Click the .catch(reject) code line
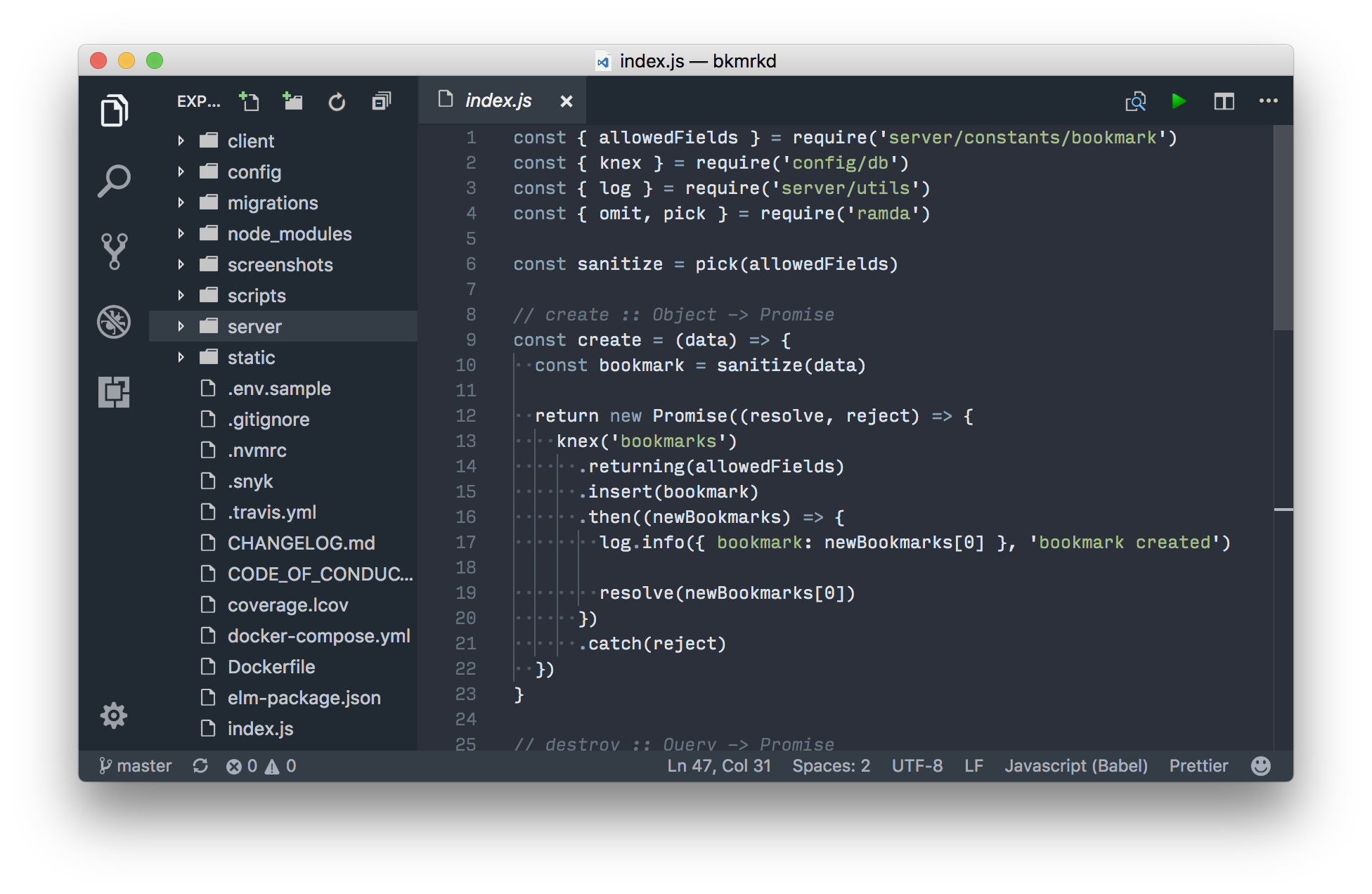1372x894 pixels. point(652,643)
